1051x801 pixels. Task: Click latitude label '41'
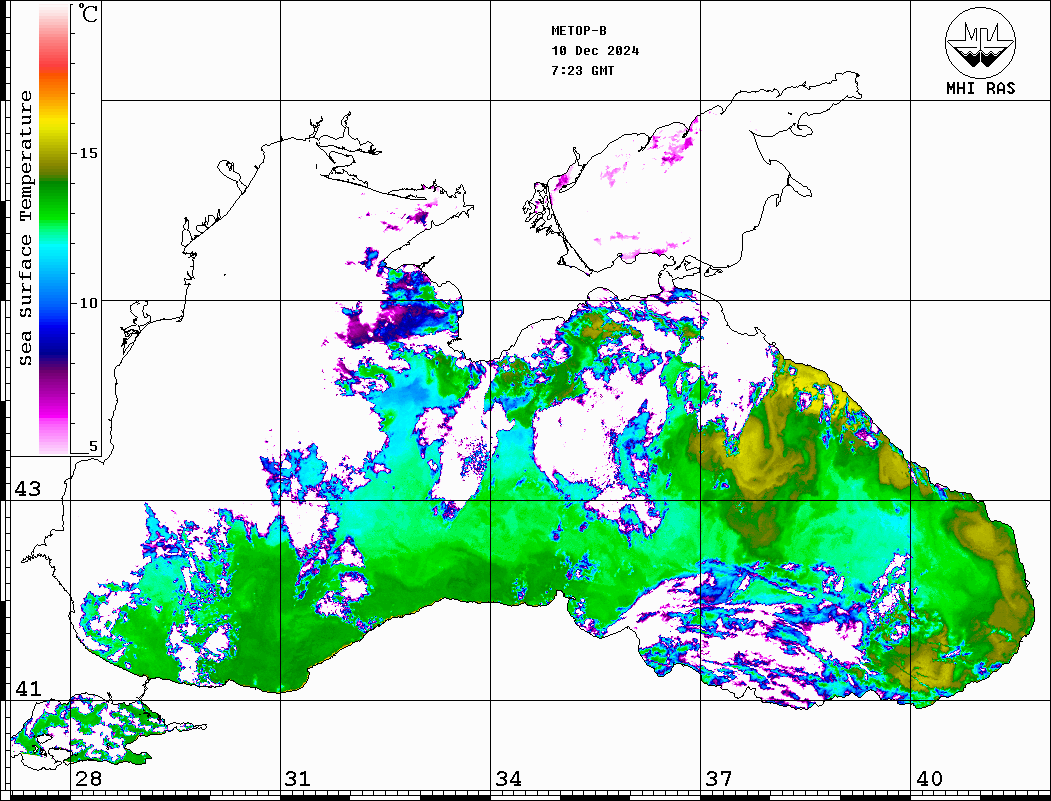click(28, 688)
